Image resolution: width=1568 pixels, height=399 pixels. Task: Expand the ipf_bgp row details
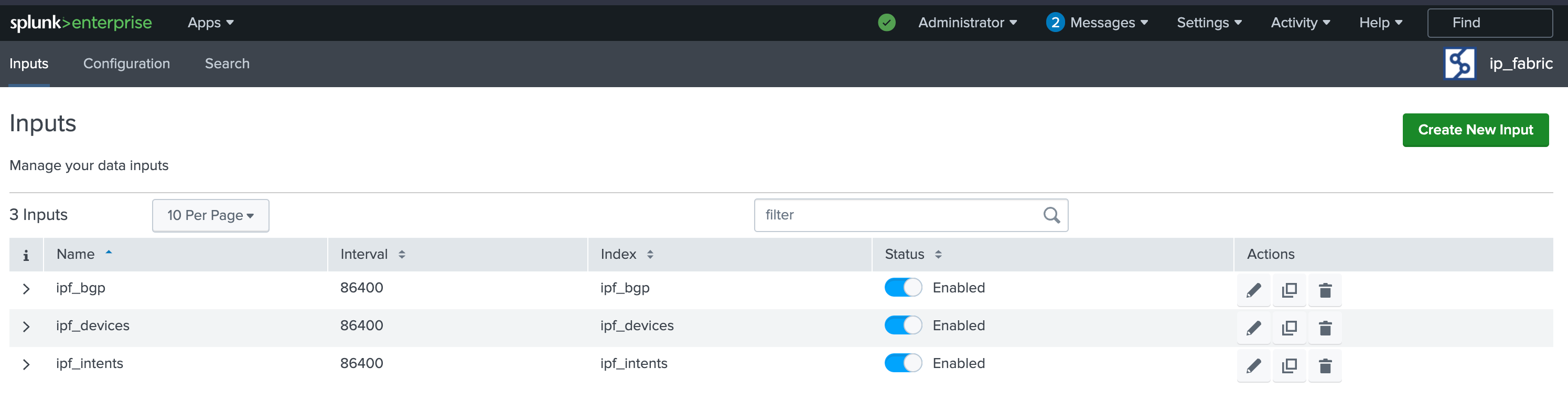(x=26, y=289)
